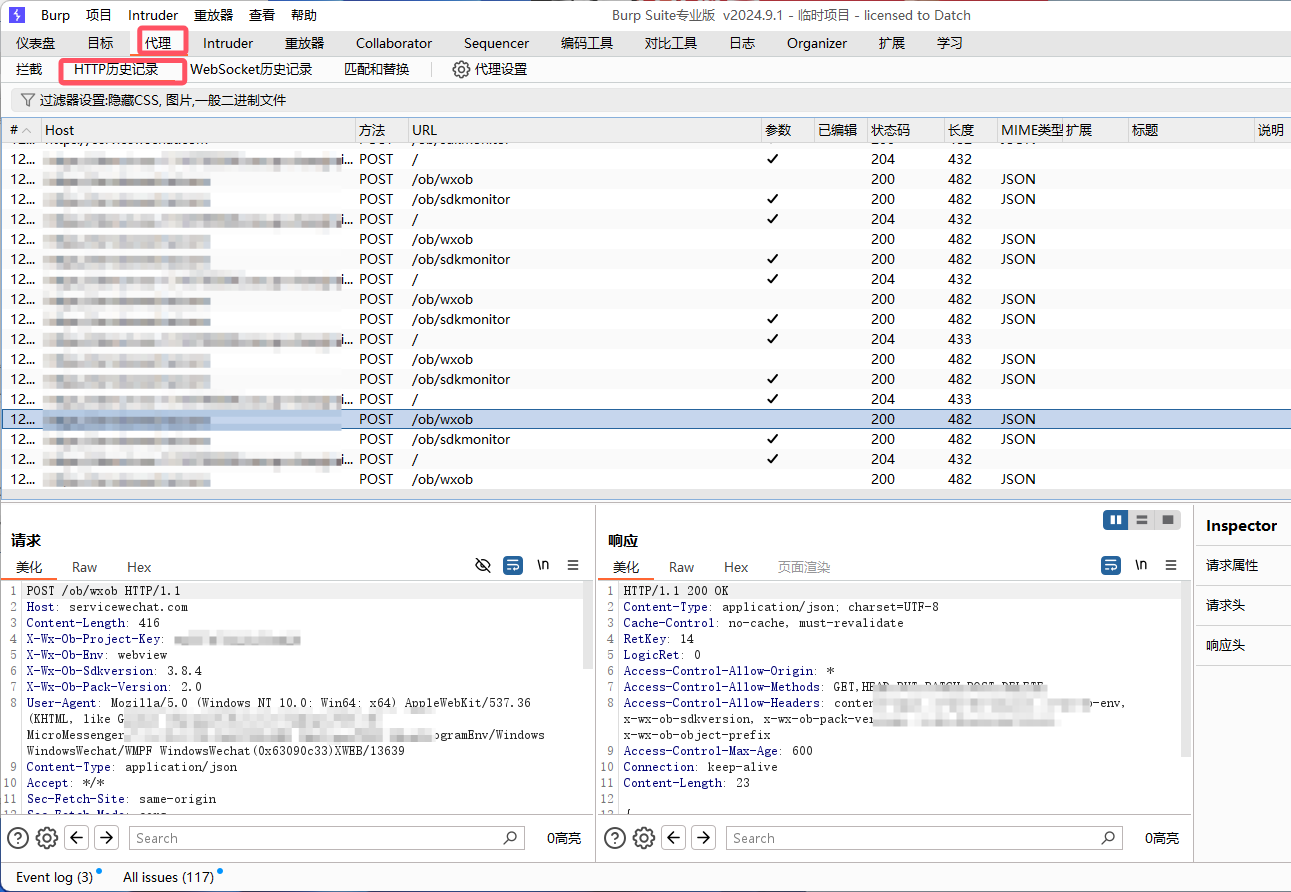
Task: Toggle word wrap in the request panel
Action: (x=513, y=565)
